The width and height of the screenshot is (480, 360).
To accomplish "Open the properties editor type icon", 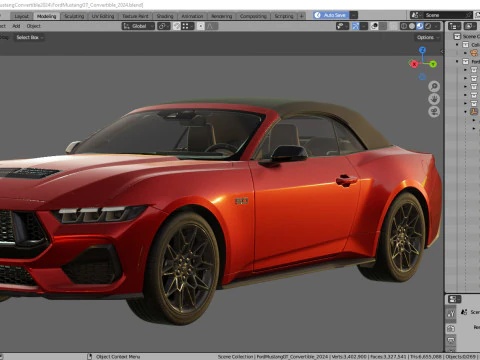I will point(454,299).
